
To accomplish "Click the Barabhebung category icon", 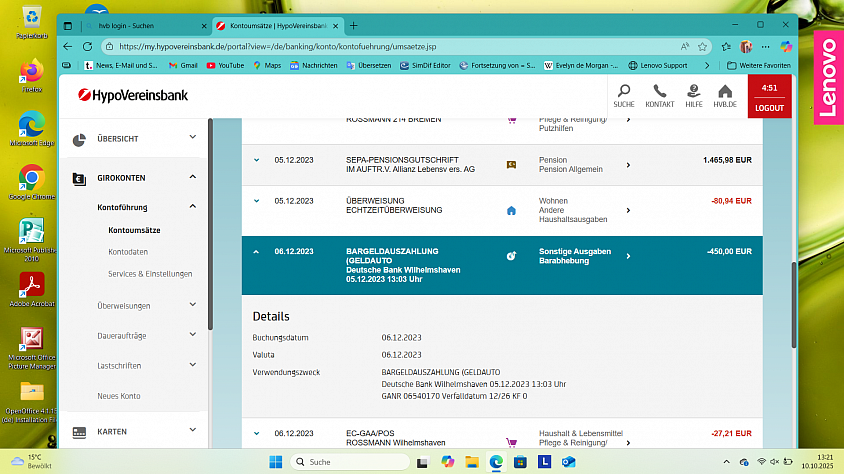I will coord(511,256).
